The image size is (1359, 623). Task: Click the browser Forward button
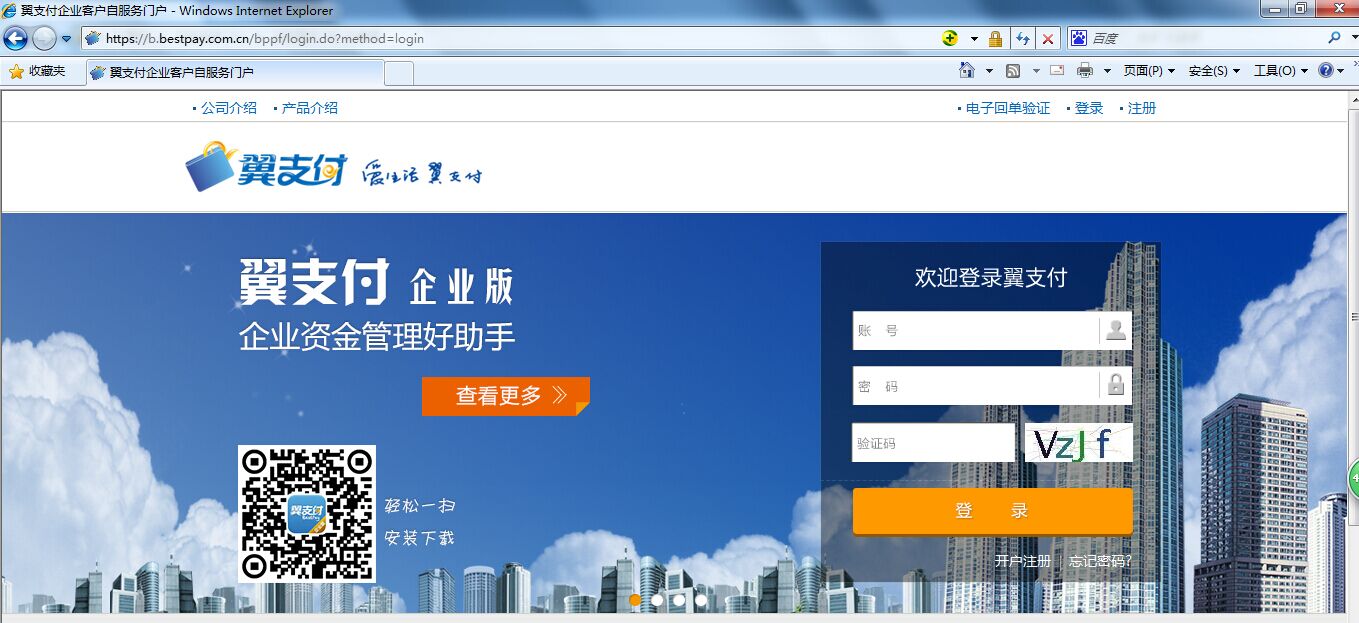[44, 39]
